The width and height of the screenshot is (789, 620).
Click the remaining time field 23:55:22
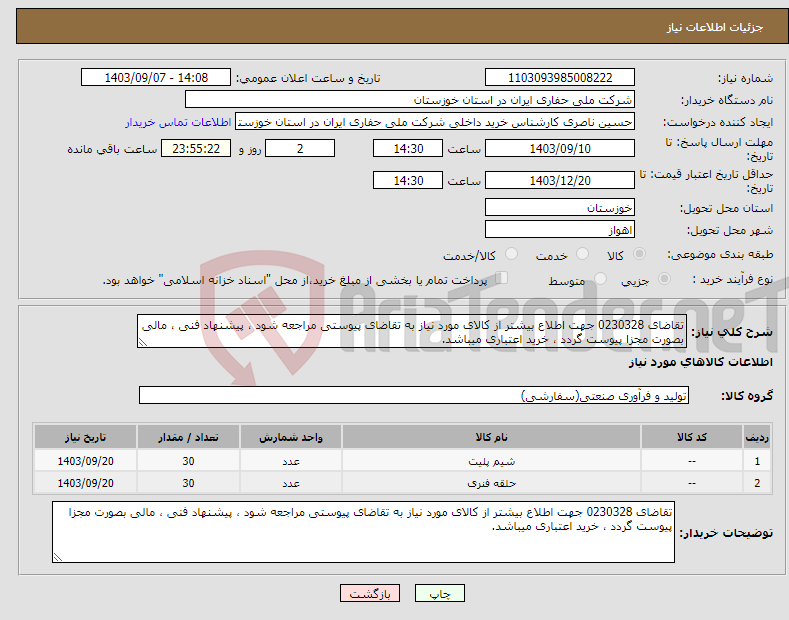point(196,148)
